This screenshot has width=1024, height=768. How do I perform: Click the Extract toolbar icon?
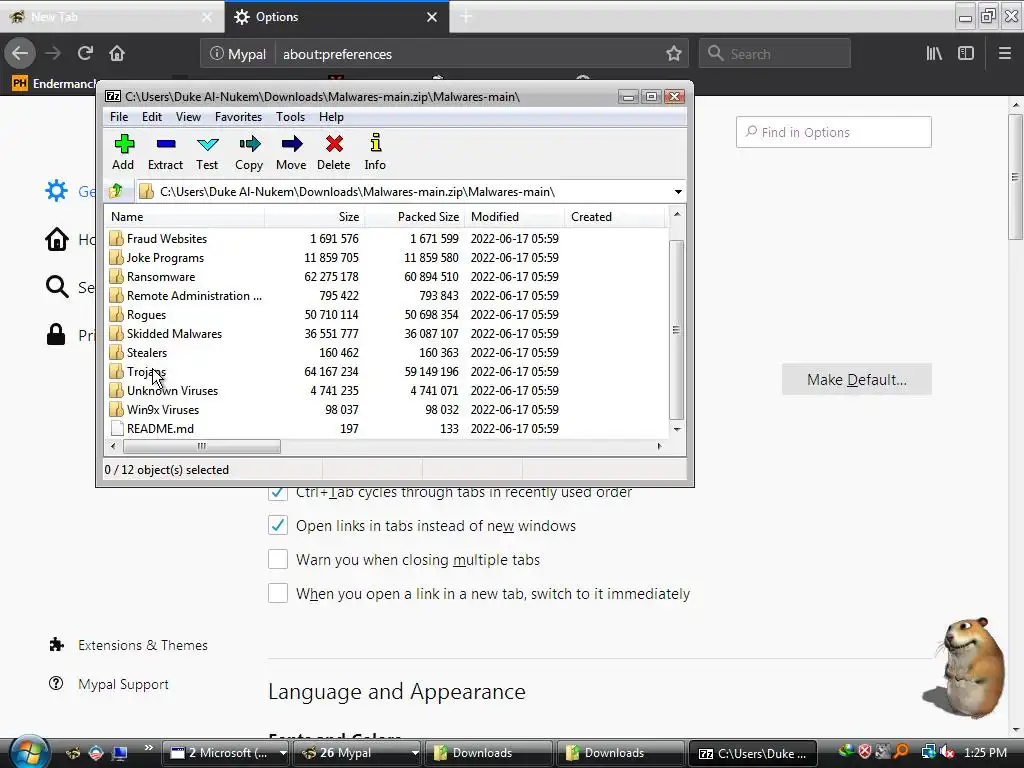pyautogui.click(x=165, y=152)
